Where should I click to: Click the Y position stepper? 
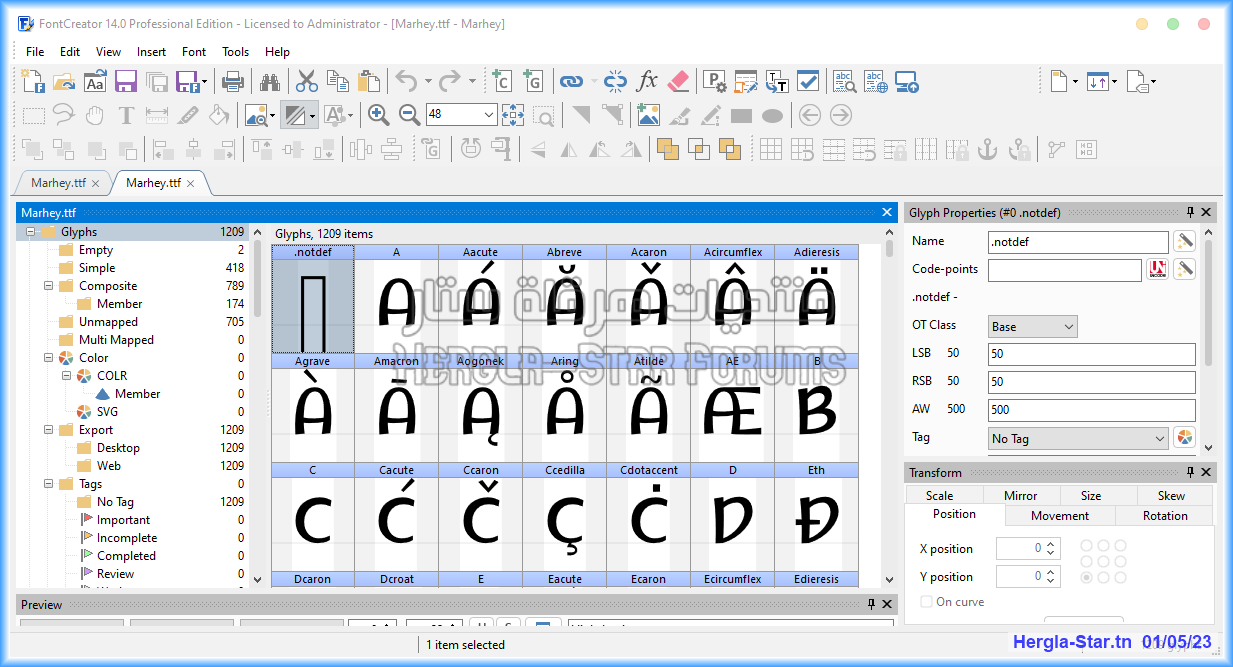[1051, 576]
